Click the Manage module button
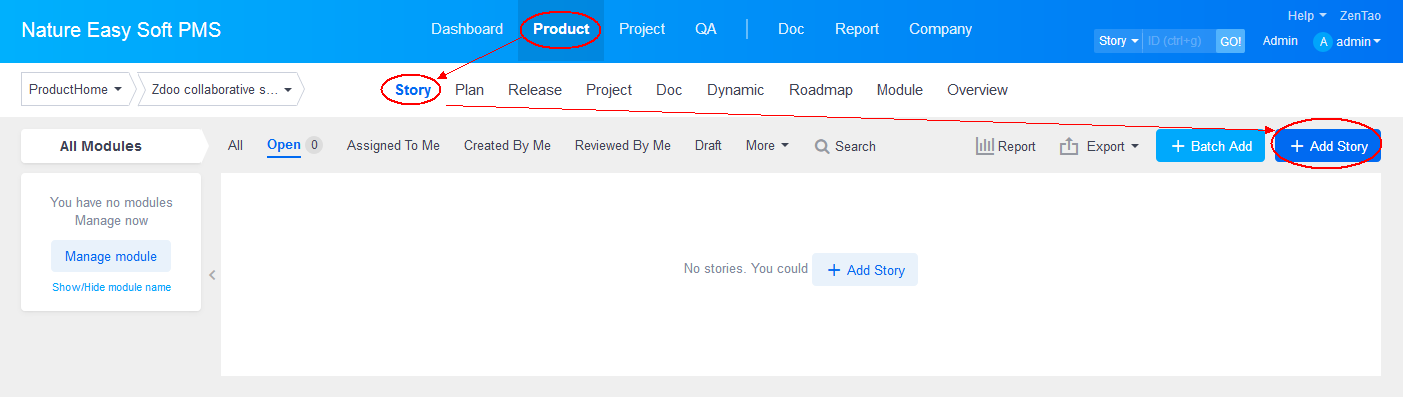Screen dimensions: 1403x397 coord(111,256)
